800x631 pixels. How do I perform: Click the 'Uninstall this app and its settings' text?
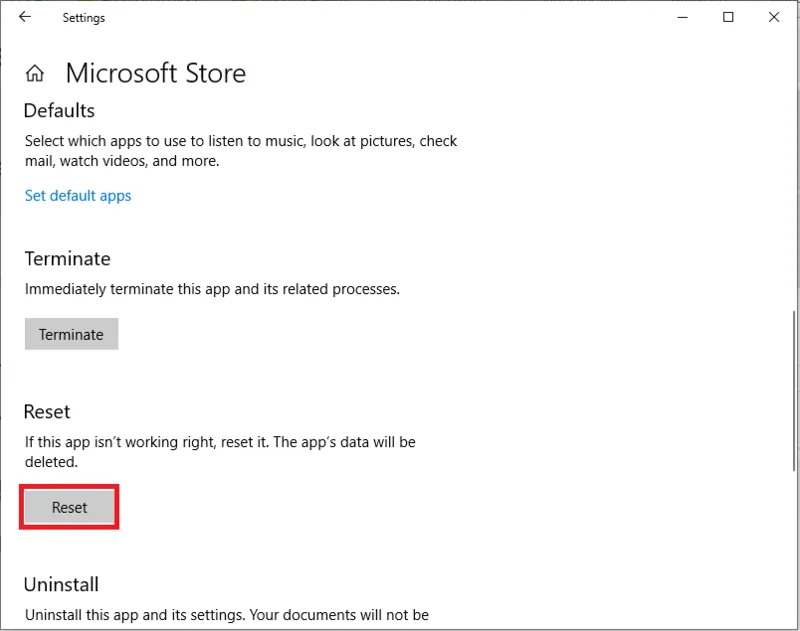[x=227, y=615]
